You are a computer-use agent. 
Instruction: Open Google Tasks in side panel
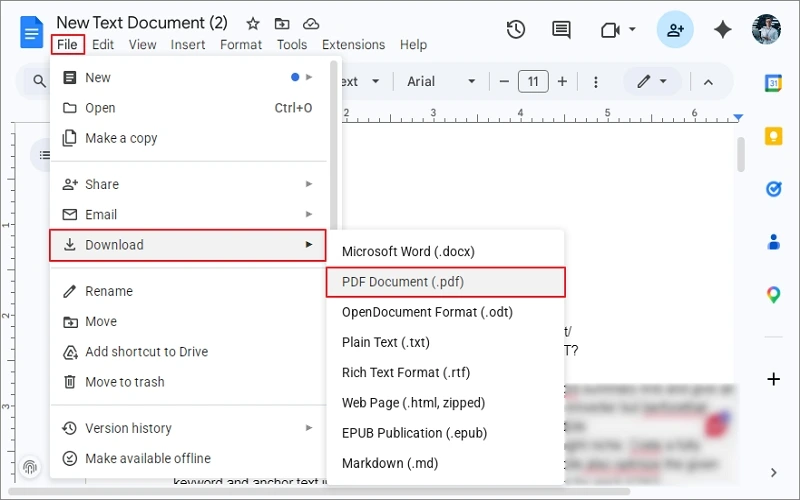point(773,189)
